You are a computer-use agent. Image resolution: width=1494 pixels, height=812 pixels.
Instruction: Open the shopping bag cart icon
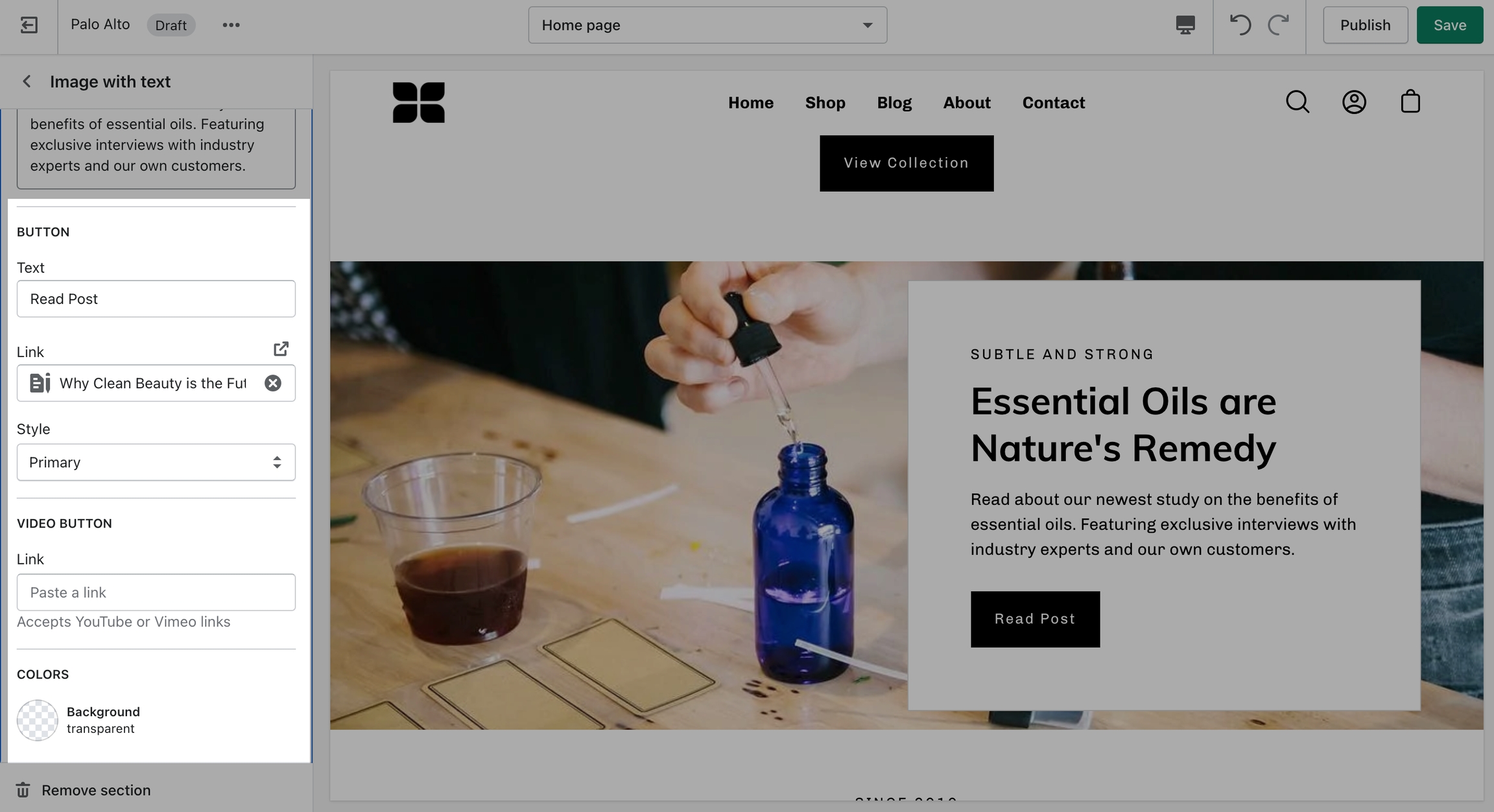coord(1410,102)
